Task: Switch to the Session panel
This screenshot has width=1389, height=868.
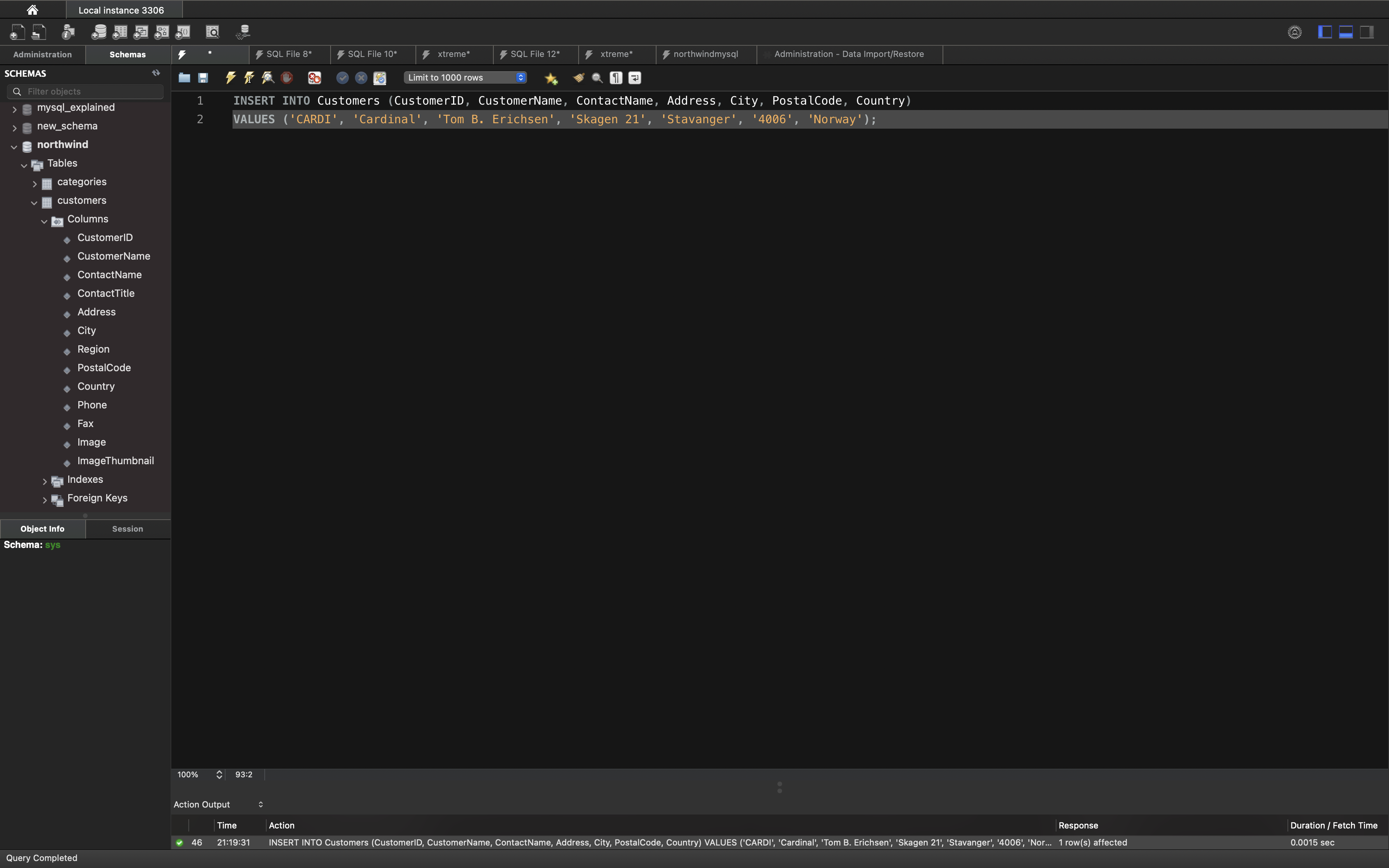Action: pyautogui.click(x=128, y=529)
